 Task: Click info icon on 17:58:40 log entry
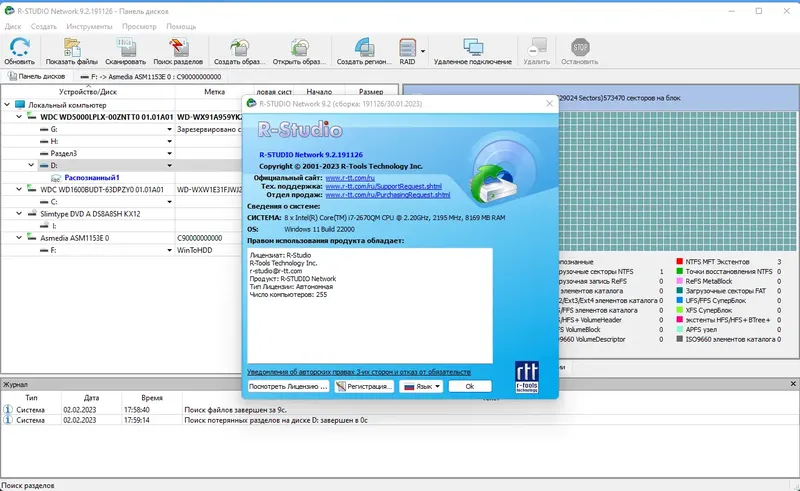click(8, 409)
